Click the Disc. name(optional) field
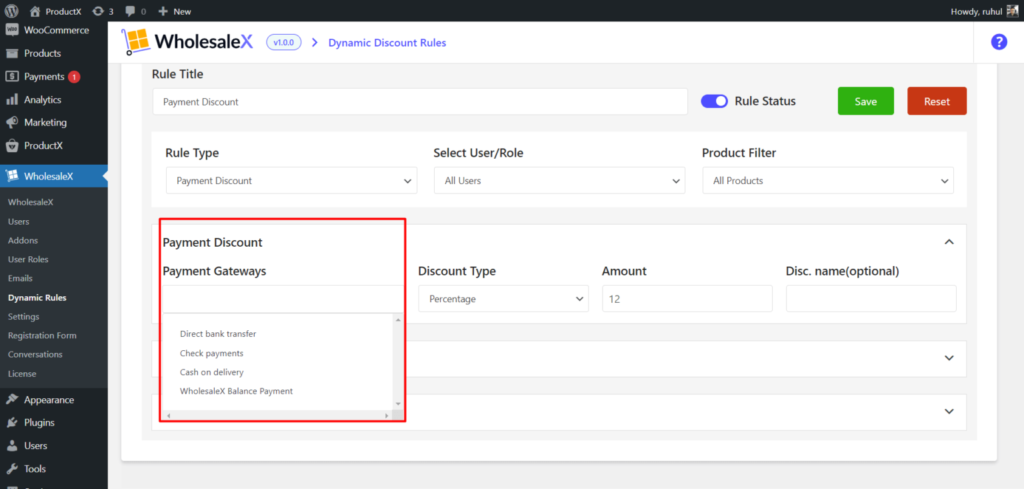The width and height of the screenshot is (1024, 489). (871, 298)
